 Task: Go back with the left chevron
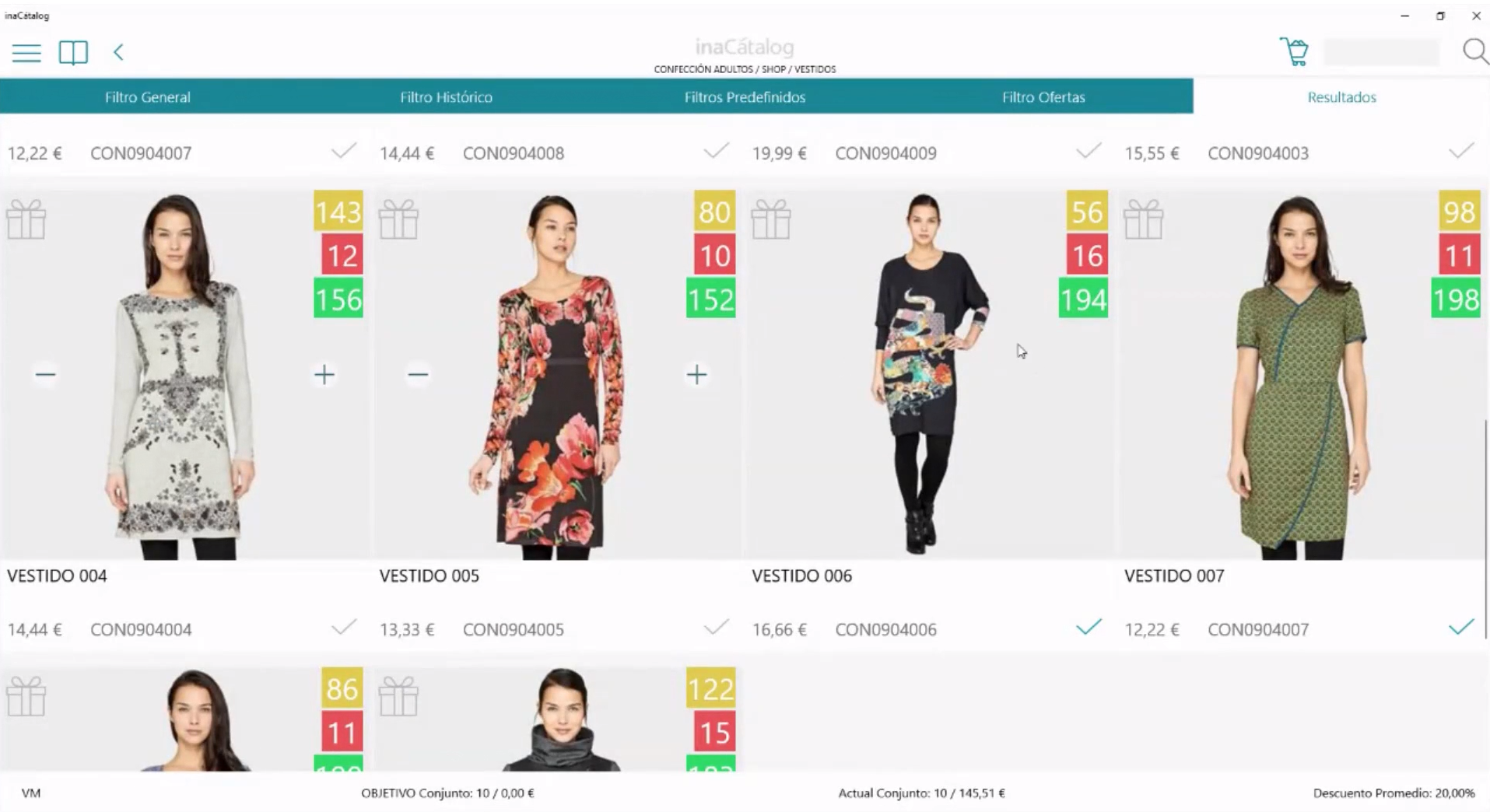pyautogui.click(x=118, y=52)
